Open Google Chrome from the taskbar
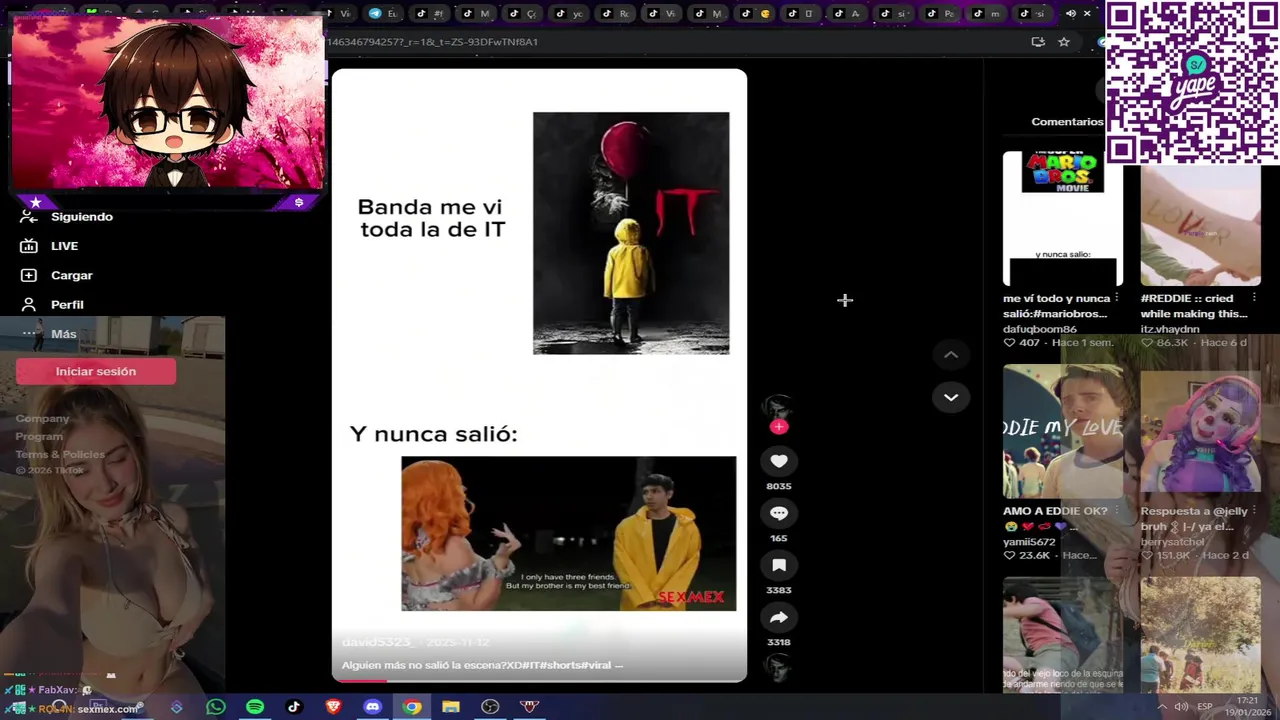 tap(412, 707)
